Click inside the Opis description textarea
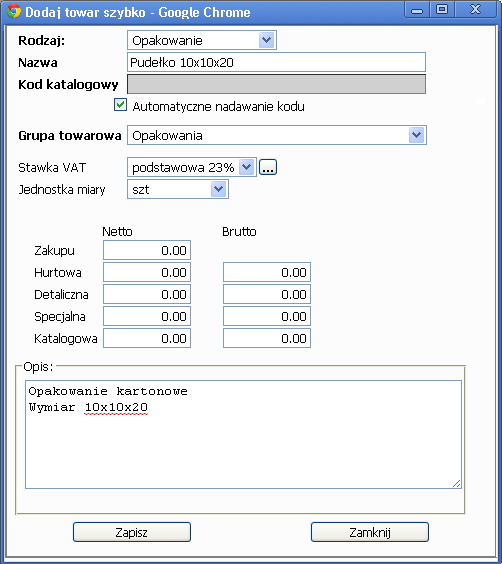Screen dimensions: 502x564 click(x=243, y=435)
